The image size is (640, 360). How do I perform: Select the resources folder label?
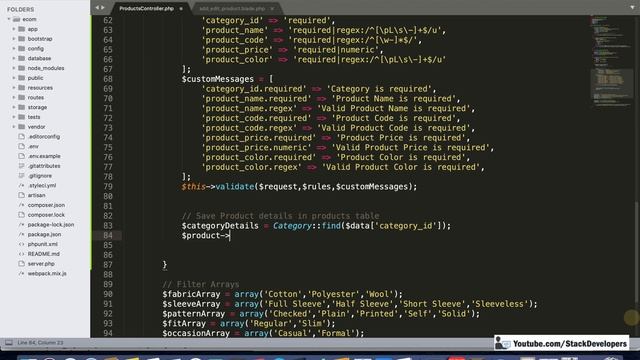click(40, 88)
